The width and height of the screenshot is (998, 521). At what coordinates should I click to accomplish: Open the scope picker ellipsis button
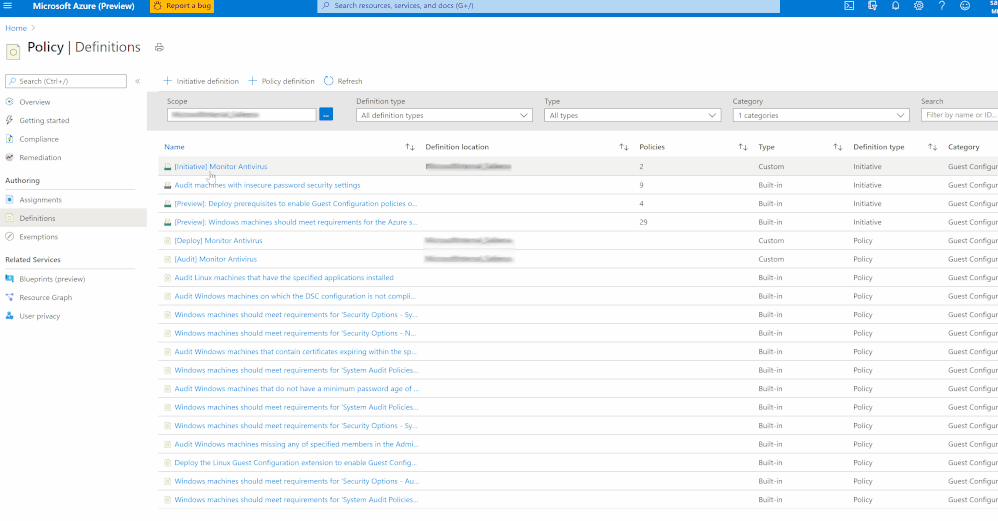pos(326,115)
